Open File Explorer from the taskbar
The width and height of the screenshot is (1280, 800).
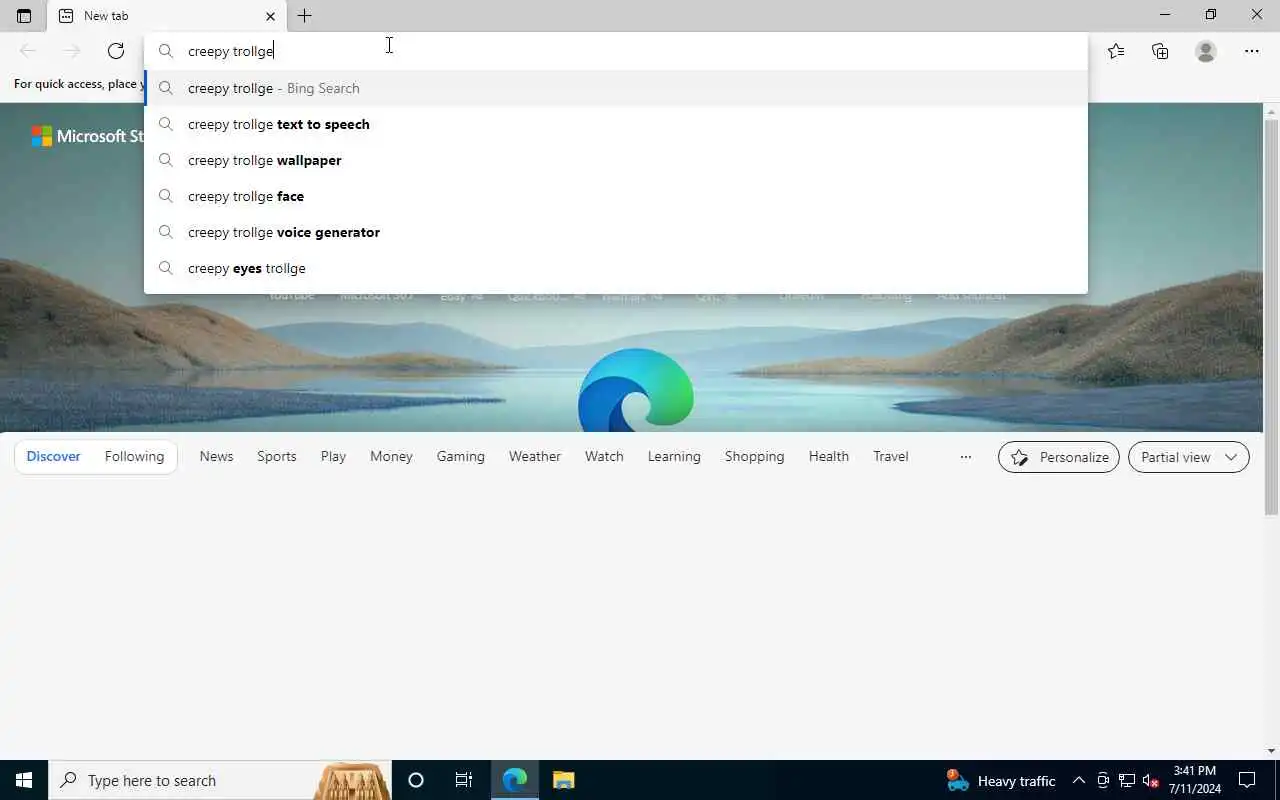point(563,780)
